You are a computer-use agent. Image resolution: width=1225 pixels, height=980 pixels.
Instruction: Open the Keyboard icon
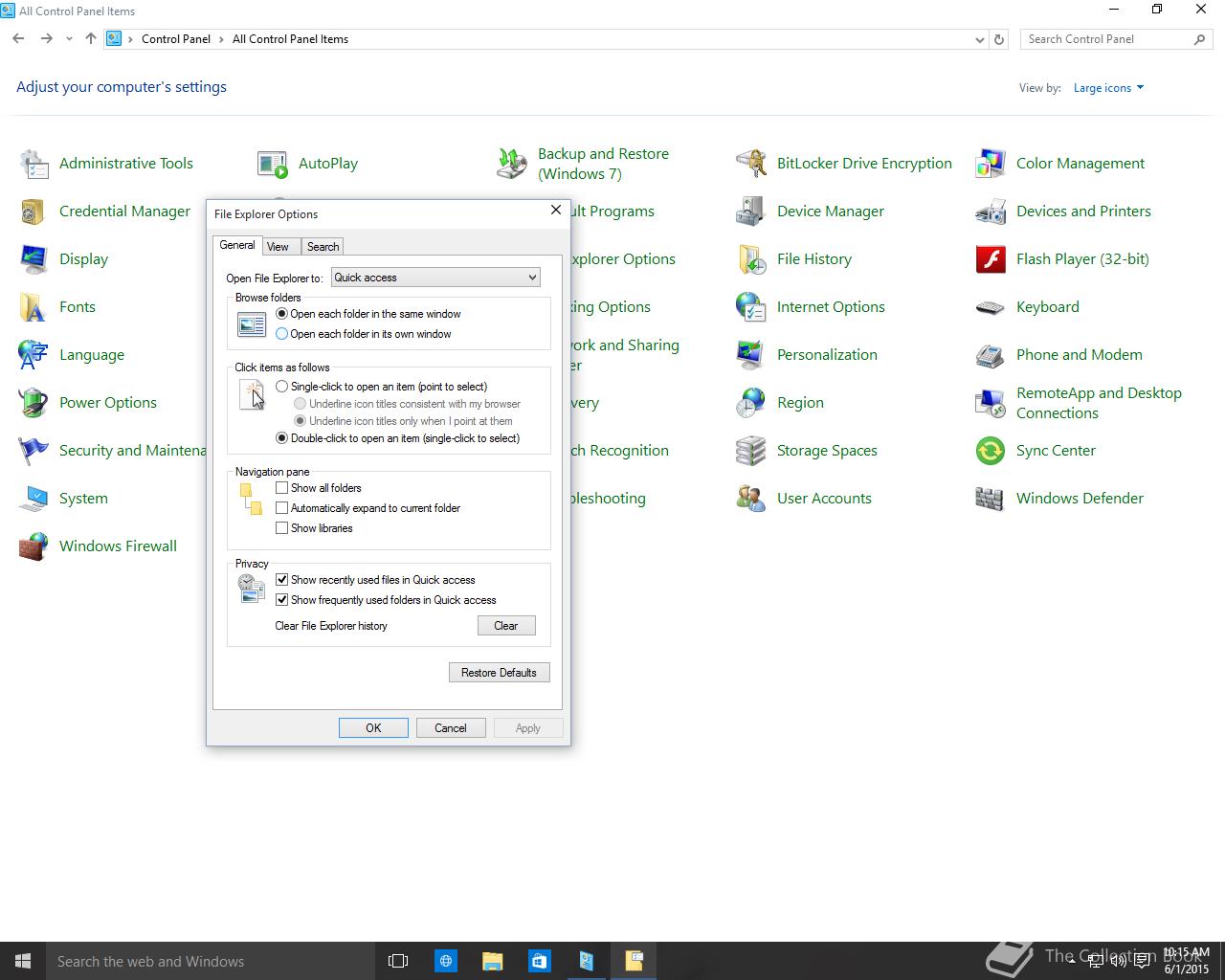tap(991, 307)
